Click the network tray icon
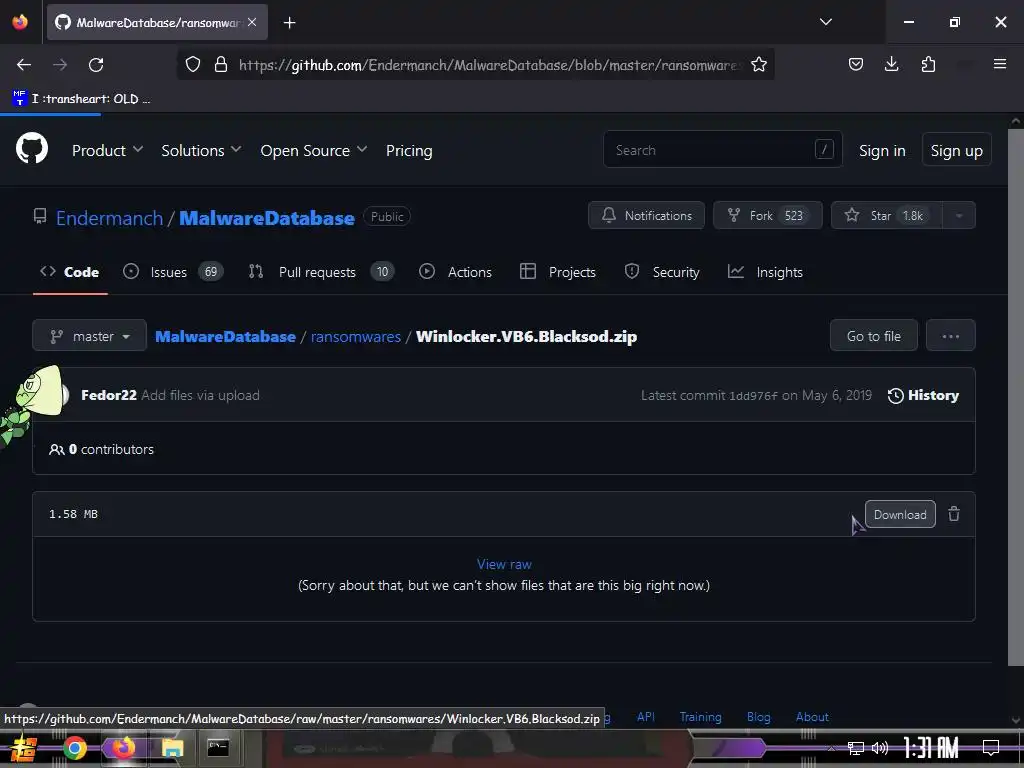The height and width of the screenshot is (768, 1024). (856, 748)
